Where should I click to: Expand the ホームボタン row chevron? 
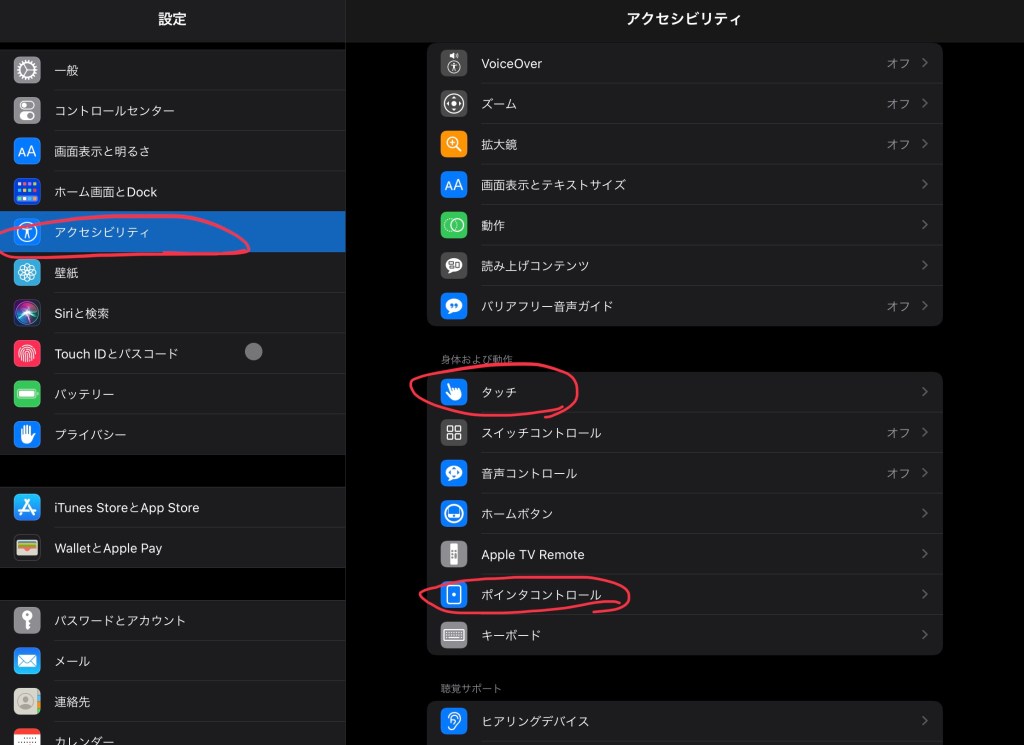point(925,514)
